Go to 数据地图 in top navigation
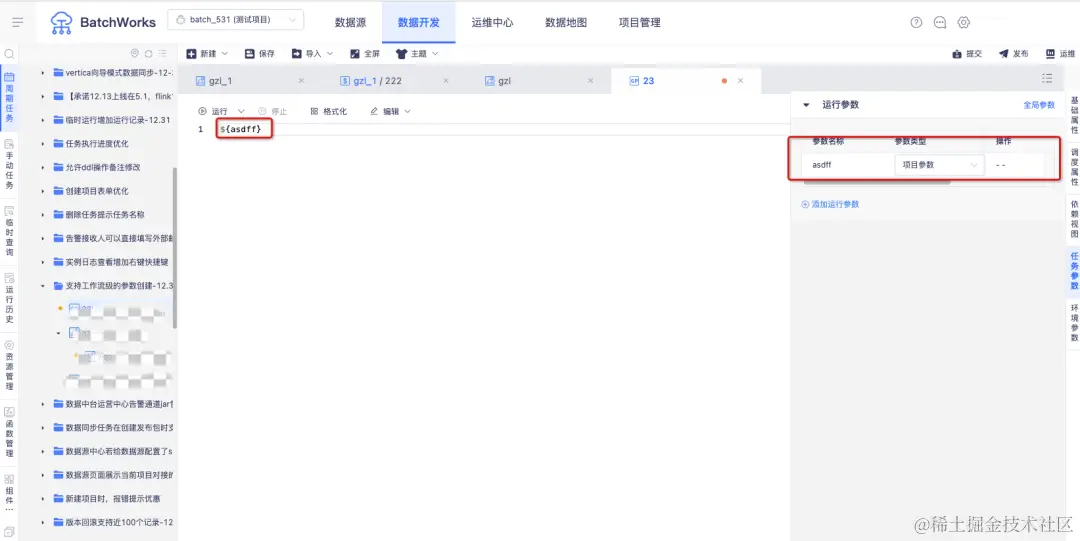This screenshot has width=1080, height=541. [x=566, y=22]
